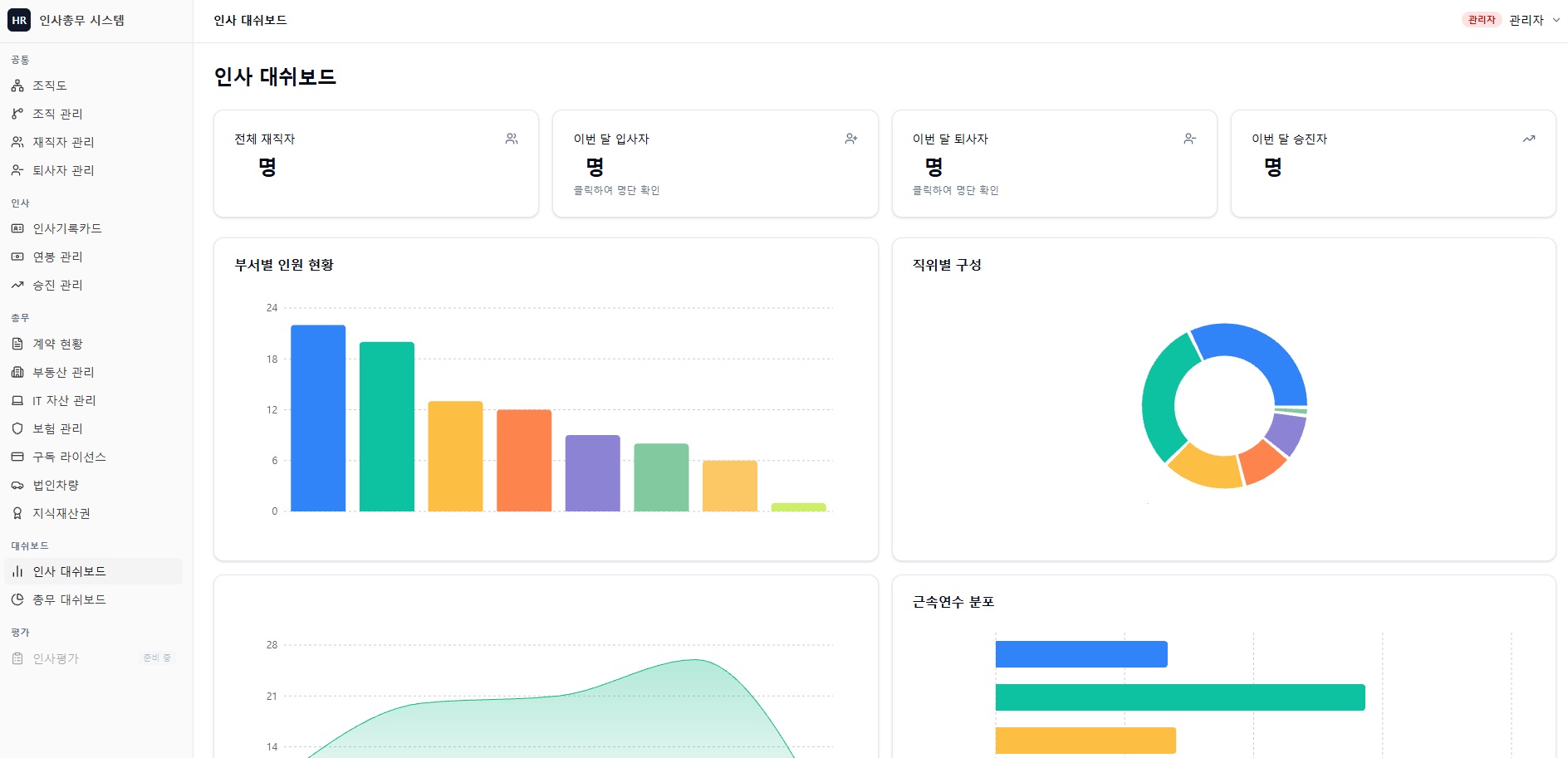Screen dimensions: 1568x758
Task: Click the 이번 달 승진자 card label
Action: click(x=1289, y=139)
